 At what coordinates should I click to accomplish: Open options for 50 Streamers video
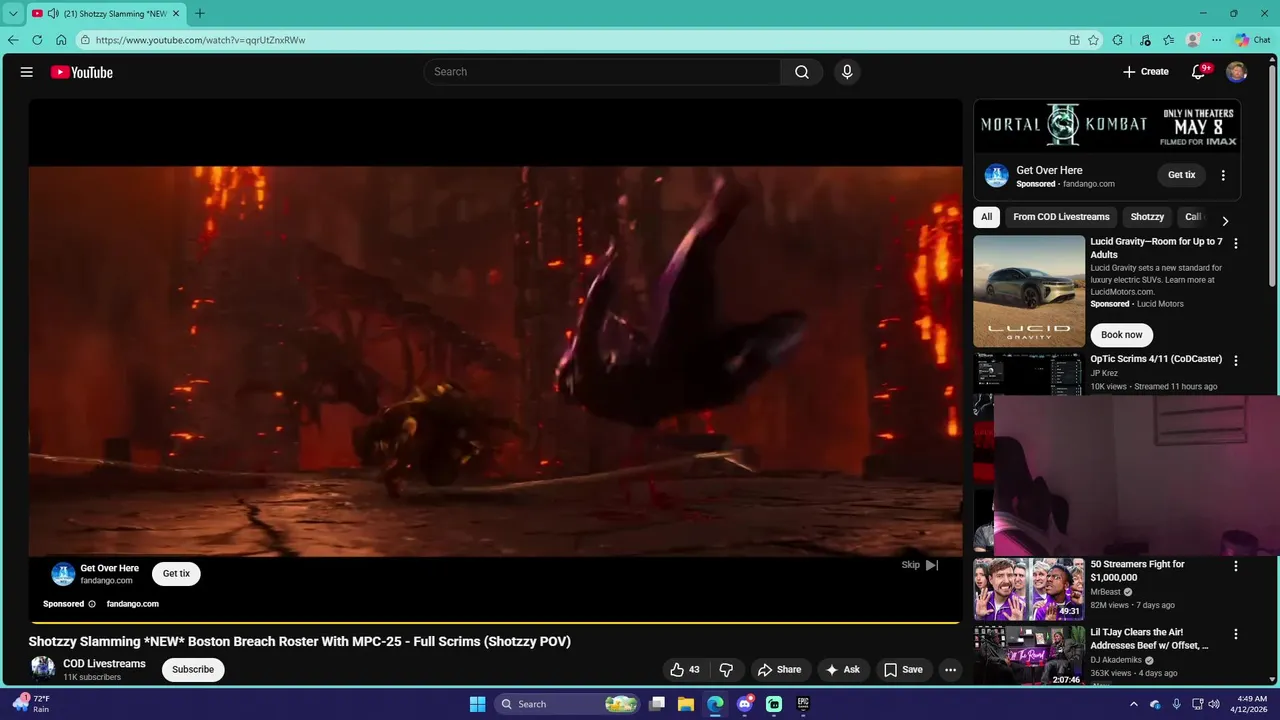pyautogui.click(x=1236, y=566)
